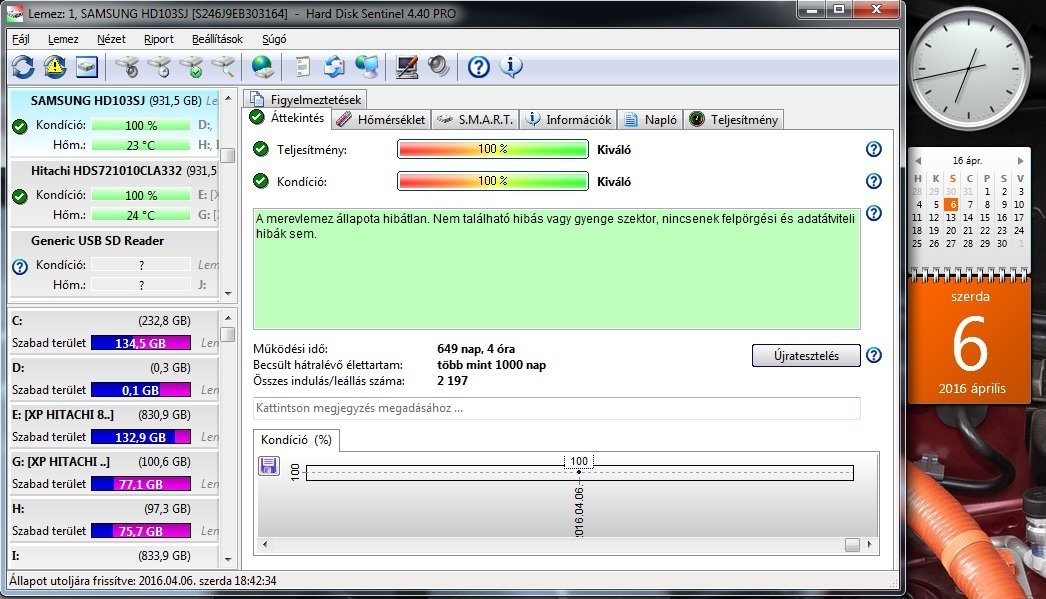Click the disk with magnifier surface test icon

click(x=223, y=67)
